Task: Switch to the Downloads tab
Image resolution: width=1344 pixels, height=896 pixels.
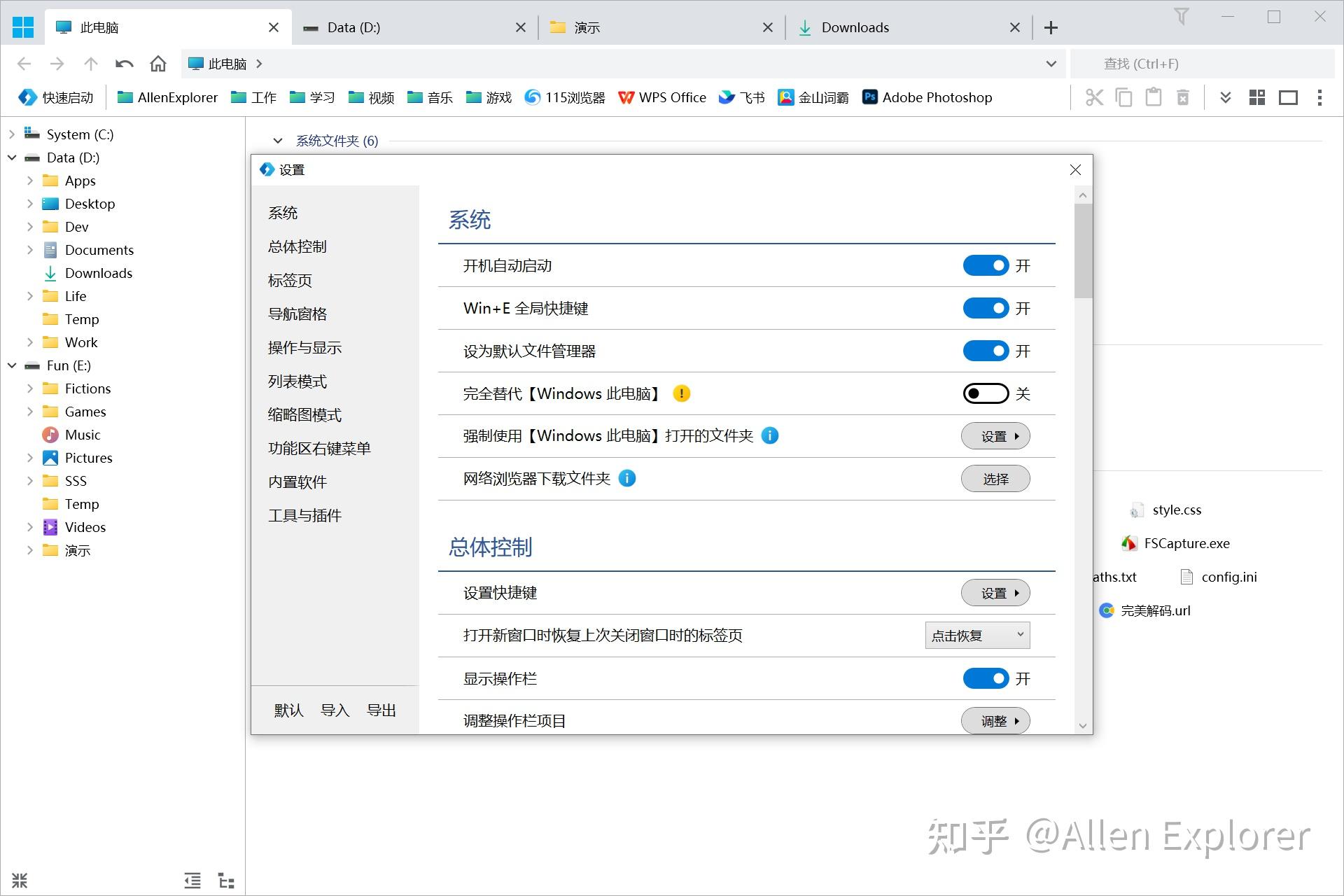Action: [x=855, y=27]
